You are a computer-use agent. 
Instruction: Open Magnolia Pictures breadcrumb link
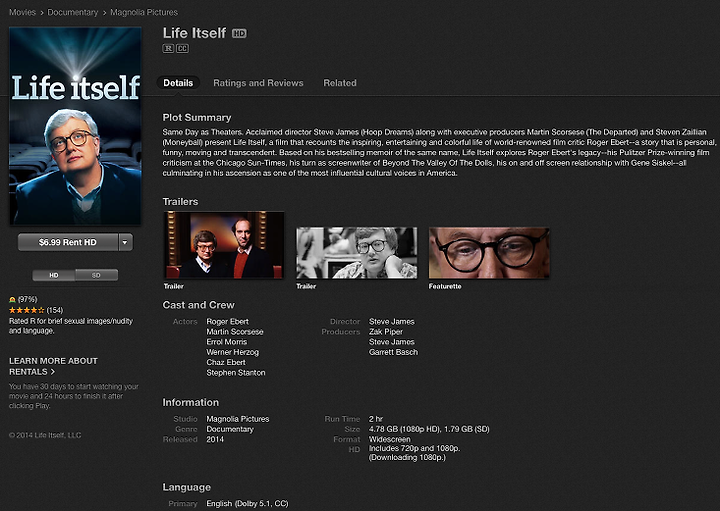[144, 12]
